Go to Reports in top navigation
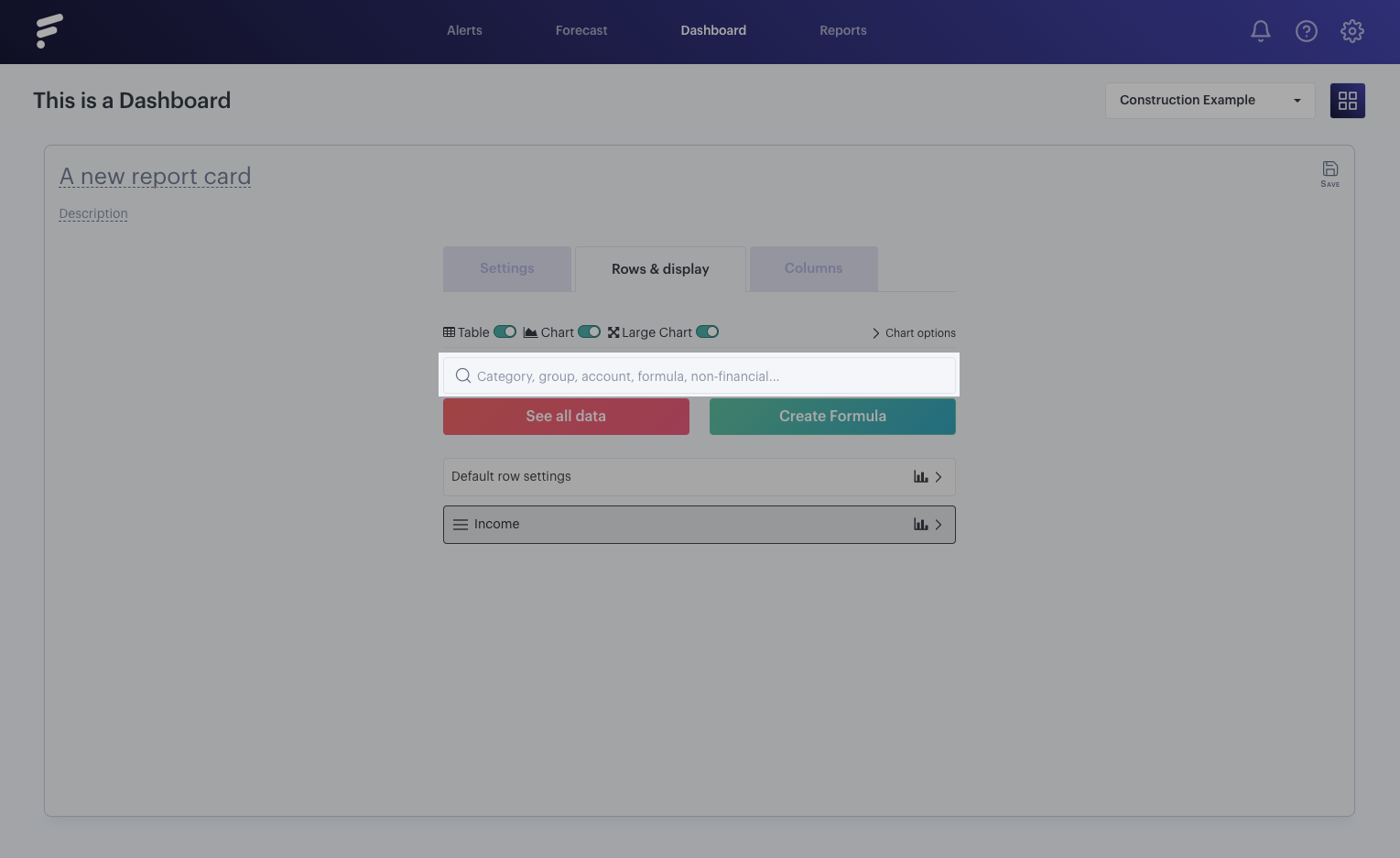The image size is (1400, 858). click(x=843, y=30)
